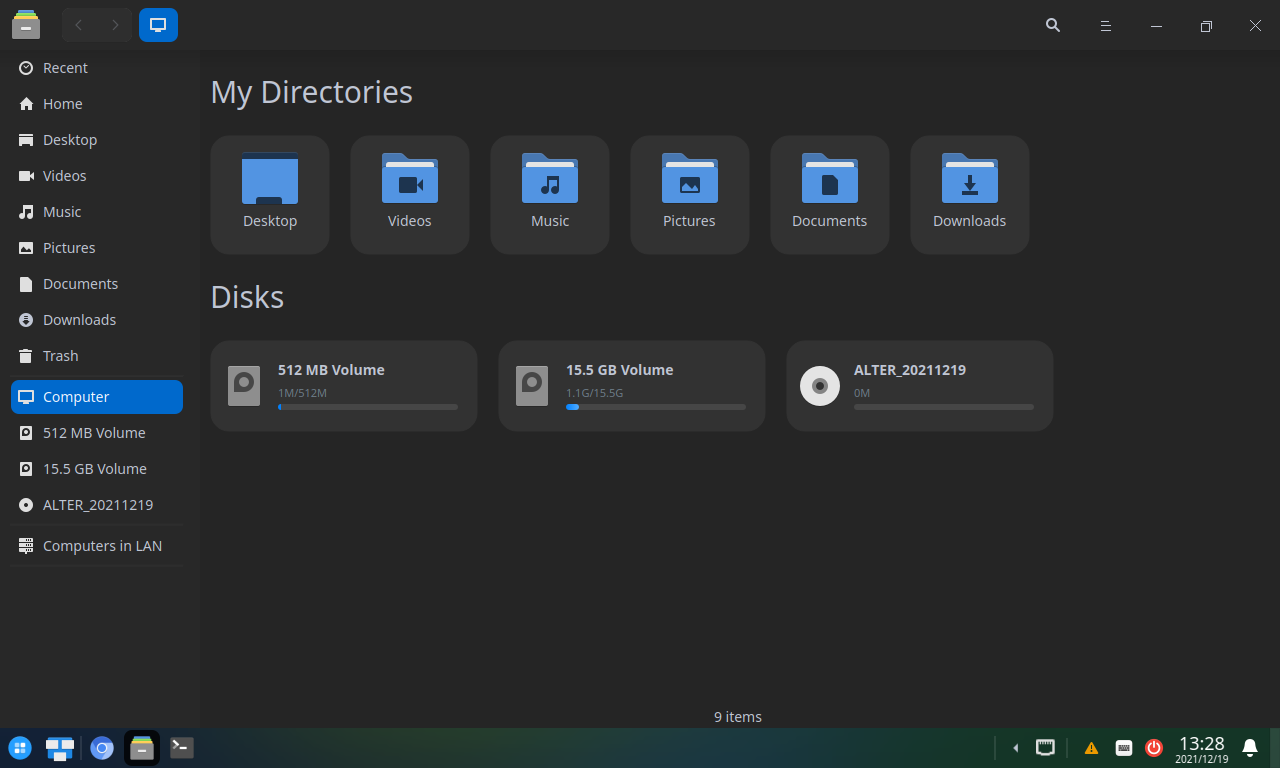The height and width of the screenshot is (768, 1280).
Task: Open Computers in LAN in sidebar
Action: coord(97,546)
